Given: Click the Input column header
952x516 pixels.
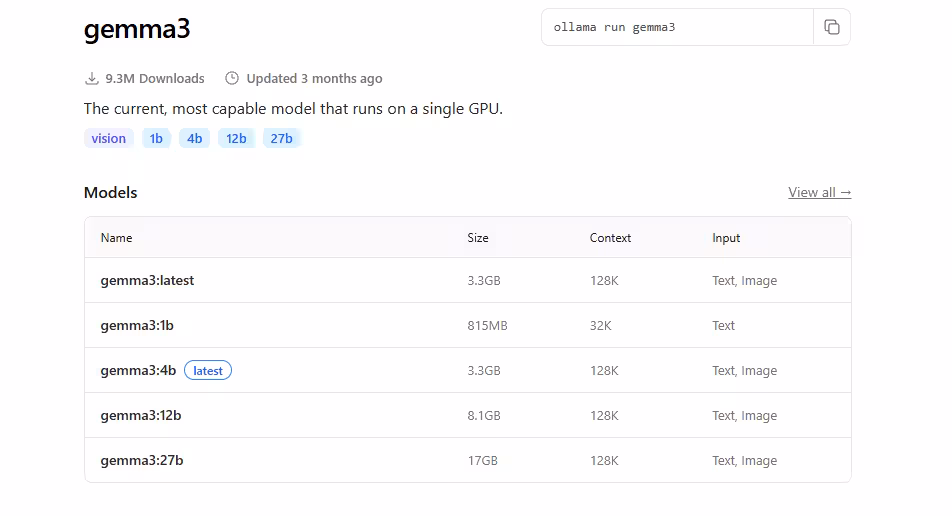Looking at the screenshot, I should click(x=726, y=238).
